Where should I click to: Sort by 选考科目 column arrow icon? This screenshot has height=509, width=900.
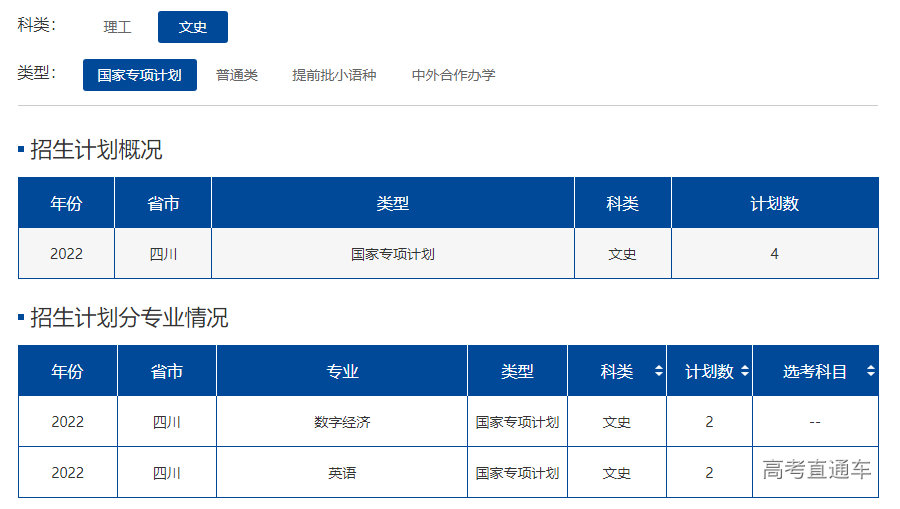(x=870, y=371)
